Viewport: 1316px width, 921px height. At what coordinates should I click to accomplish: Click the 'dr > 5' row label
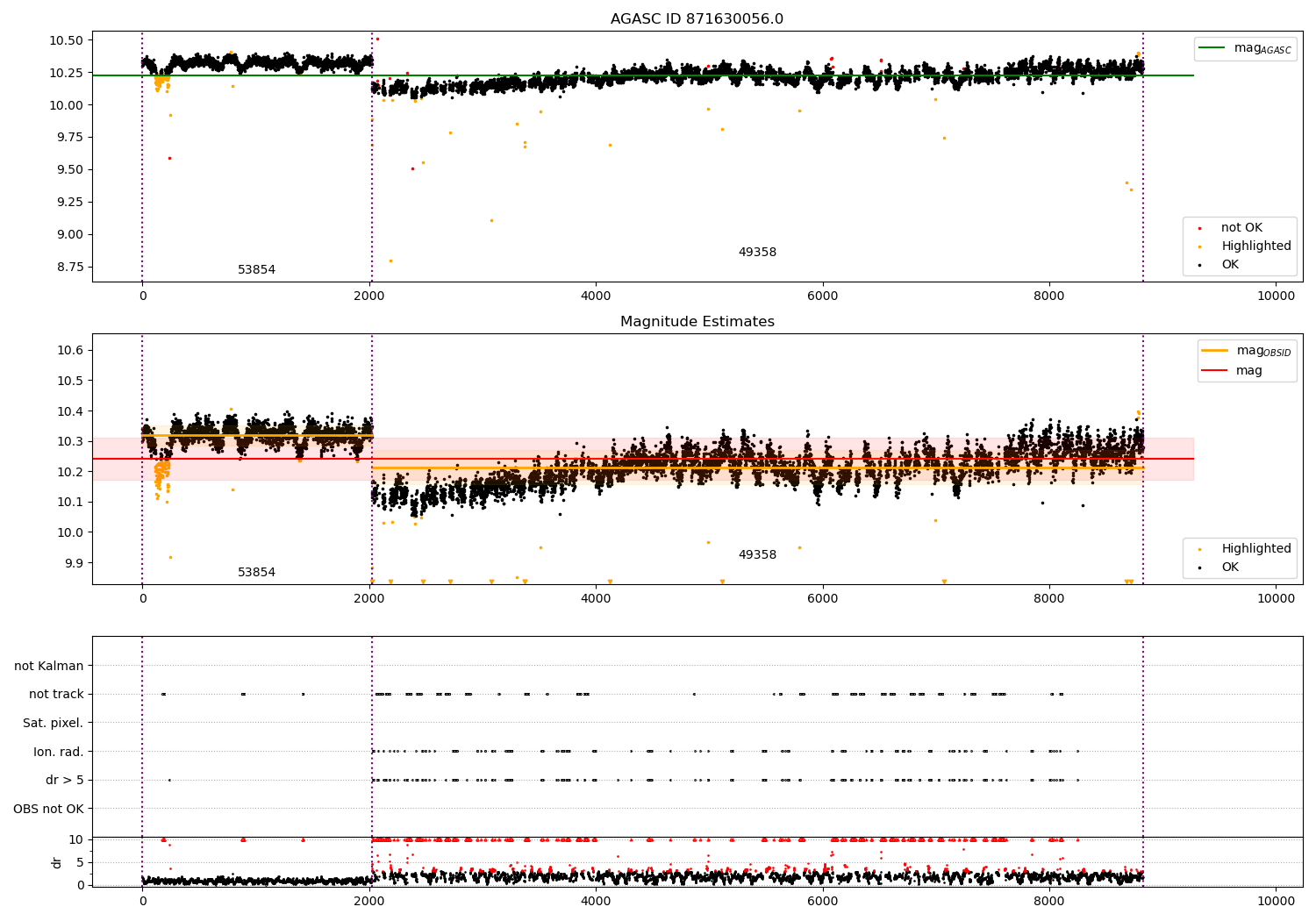click(65, 781)
